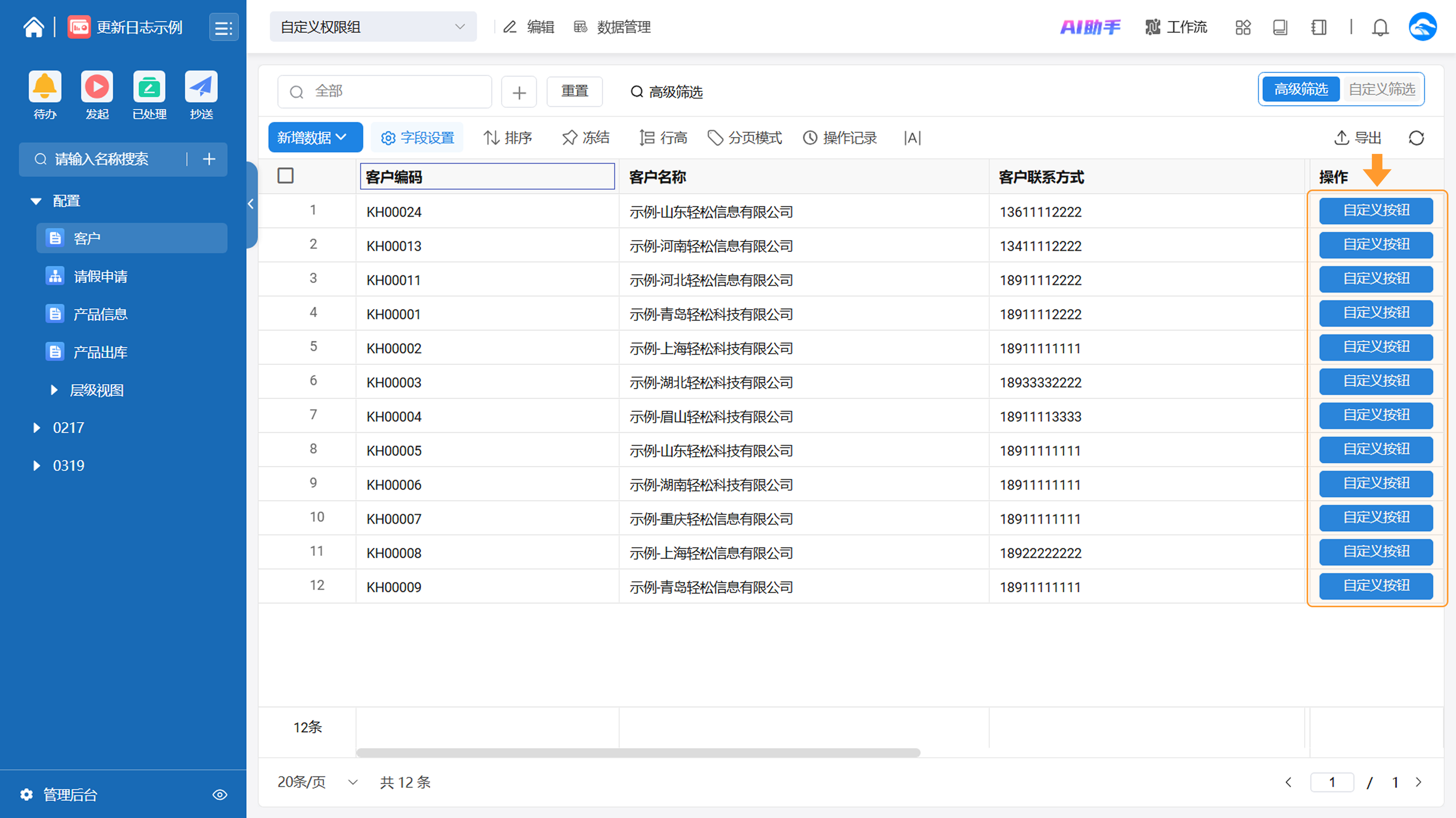The height and width of the screenshot is (818, 1456).
Task: Expand the 0319 tree group
Action: (x=37, y=465)
